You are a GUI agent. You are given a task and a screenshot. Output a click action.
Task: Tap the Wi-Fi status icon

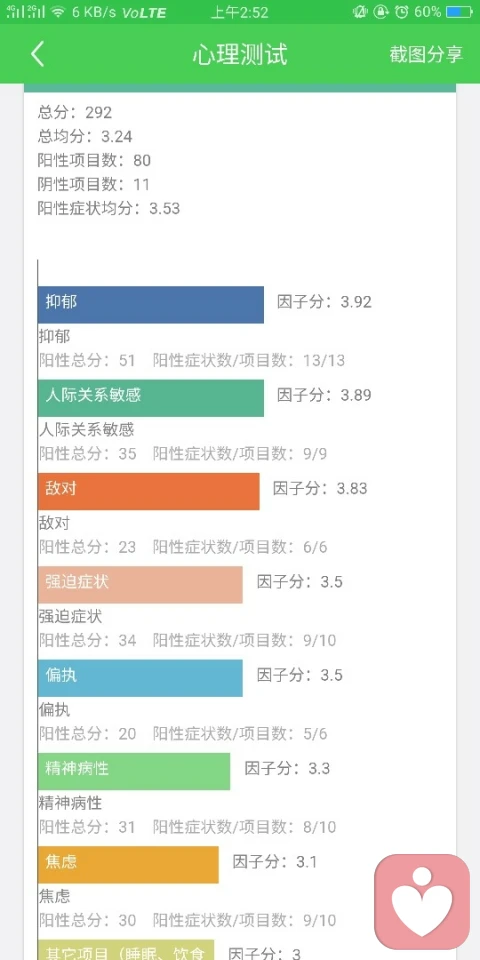(x=58, y=12)
